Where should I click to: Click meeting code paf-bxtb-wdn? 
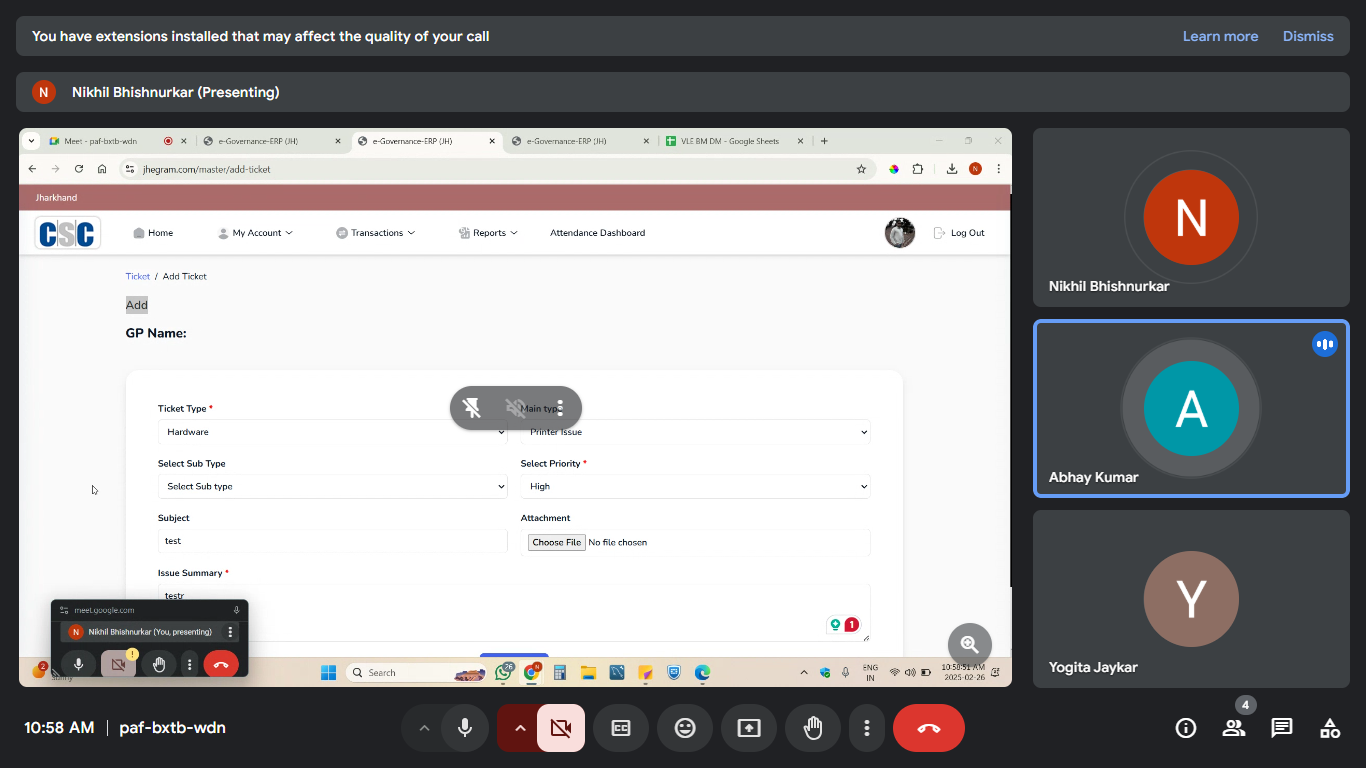click(x=172, y=728)
